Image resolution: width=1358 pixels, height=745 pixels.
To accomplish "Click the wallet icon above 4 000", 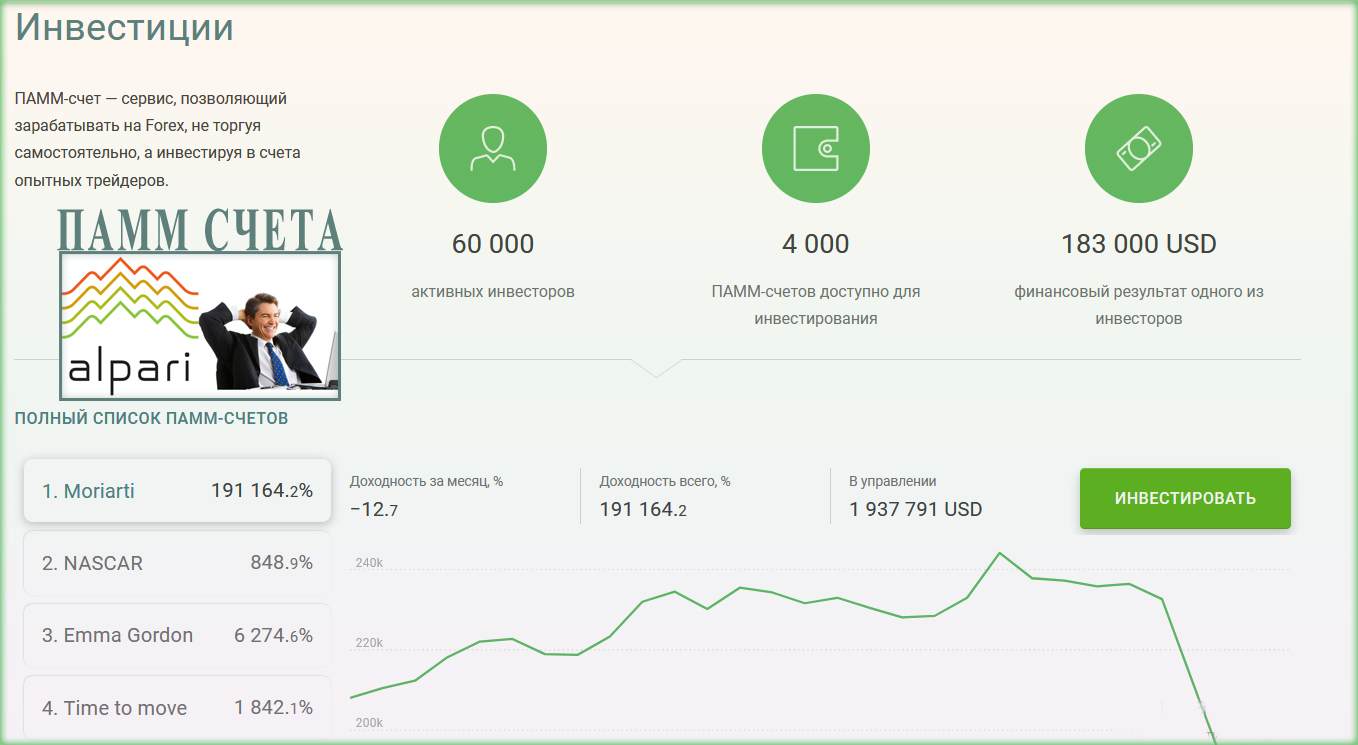I will (815, 148).
